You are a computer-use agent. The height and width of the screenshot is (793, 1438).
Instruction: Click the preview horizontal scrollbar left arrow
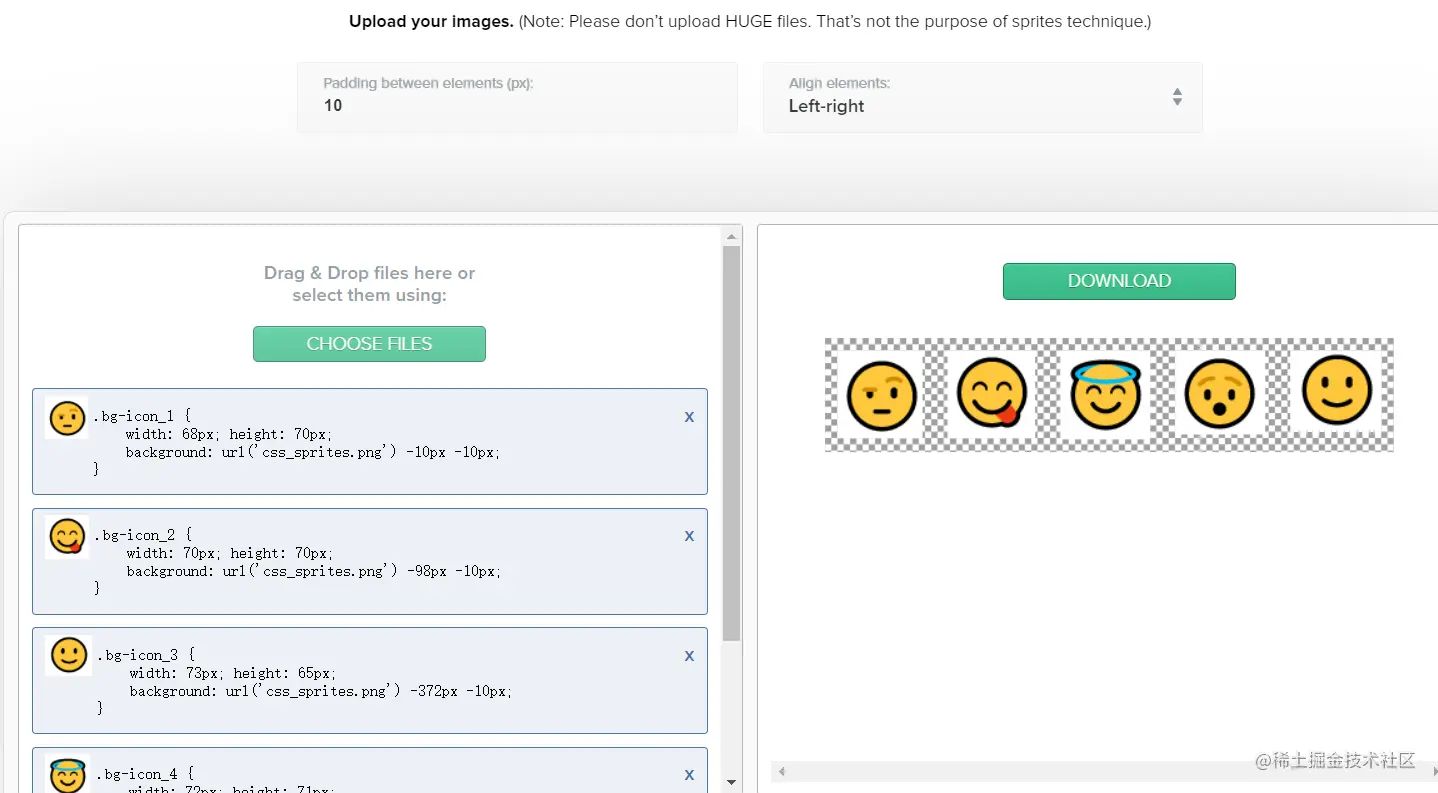[x=782, y=771]
